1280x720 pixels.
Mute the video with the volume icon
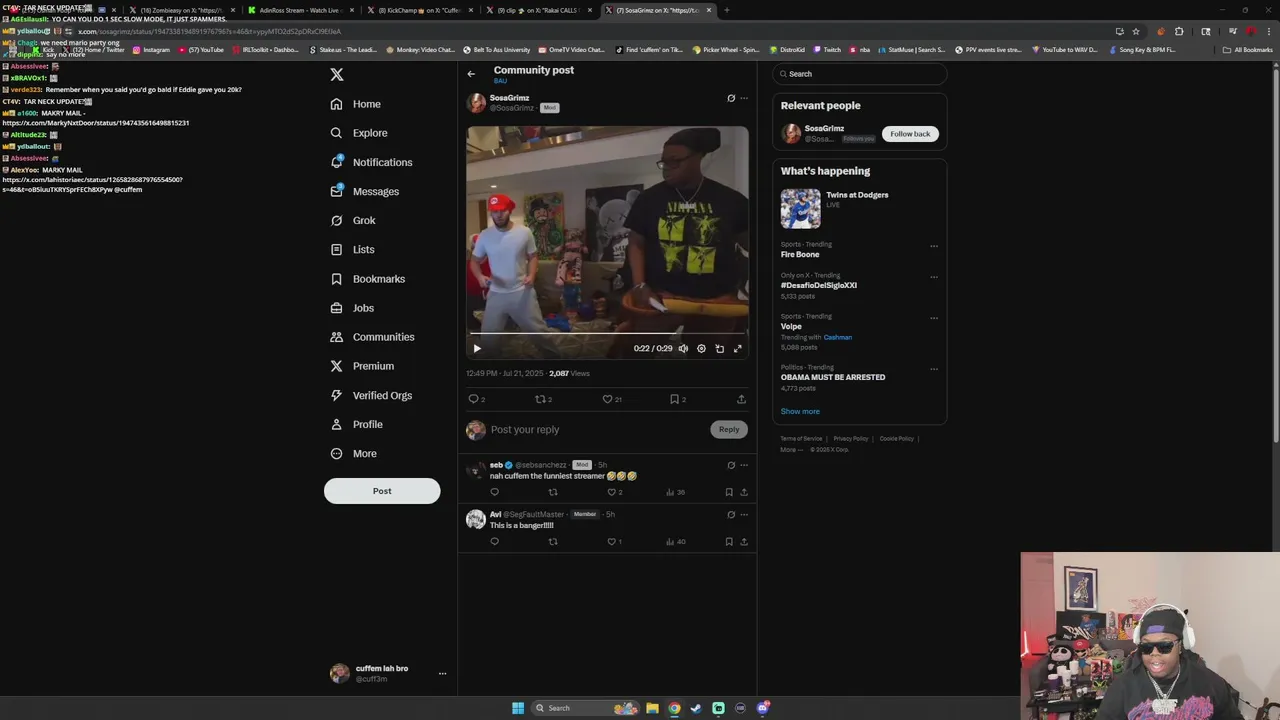click(683, 349)
